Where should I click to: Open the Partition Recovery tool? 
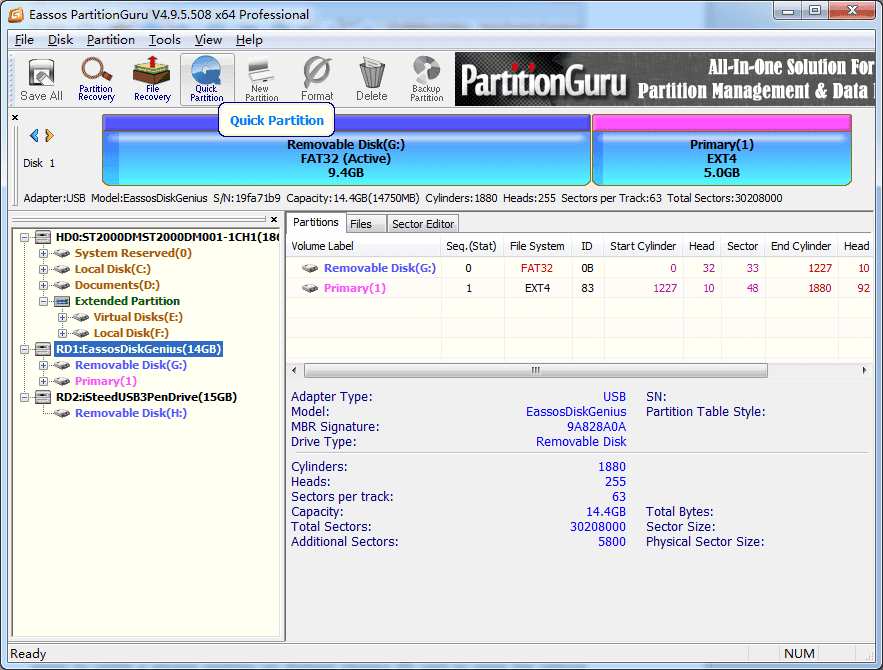96,79
